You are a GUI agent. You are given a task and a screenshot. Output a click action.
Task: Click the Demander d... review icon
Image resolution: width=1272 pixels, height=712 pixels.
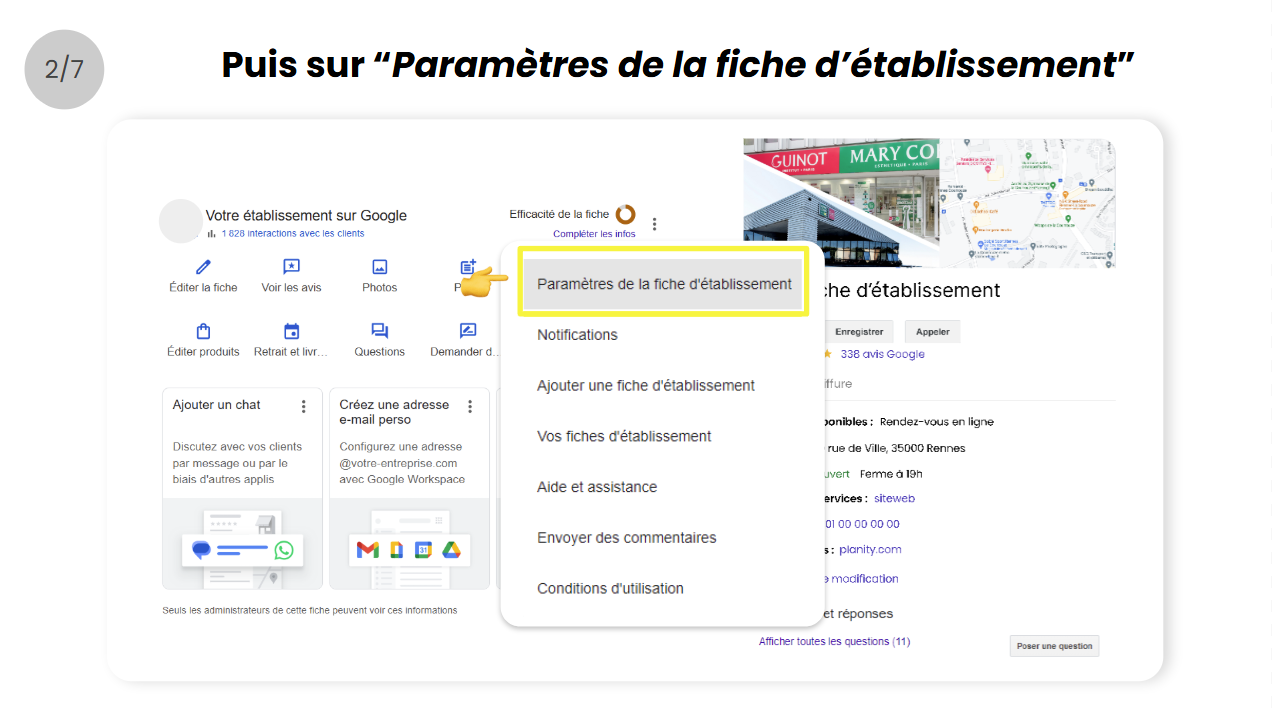pyautogui.click(x=468, y=331)
